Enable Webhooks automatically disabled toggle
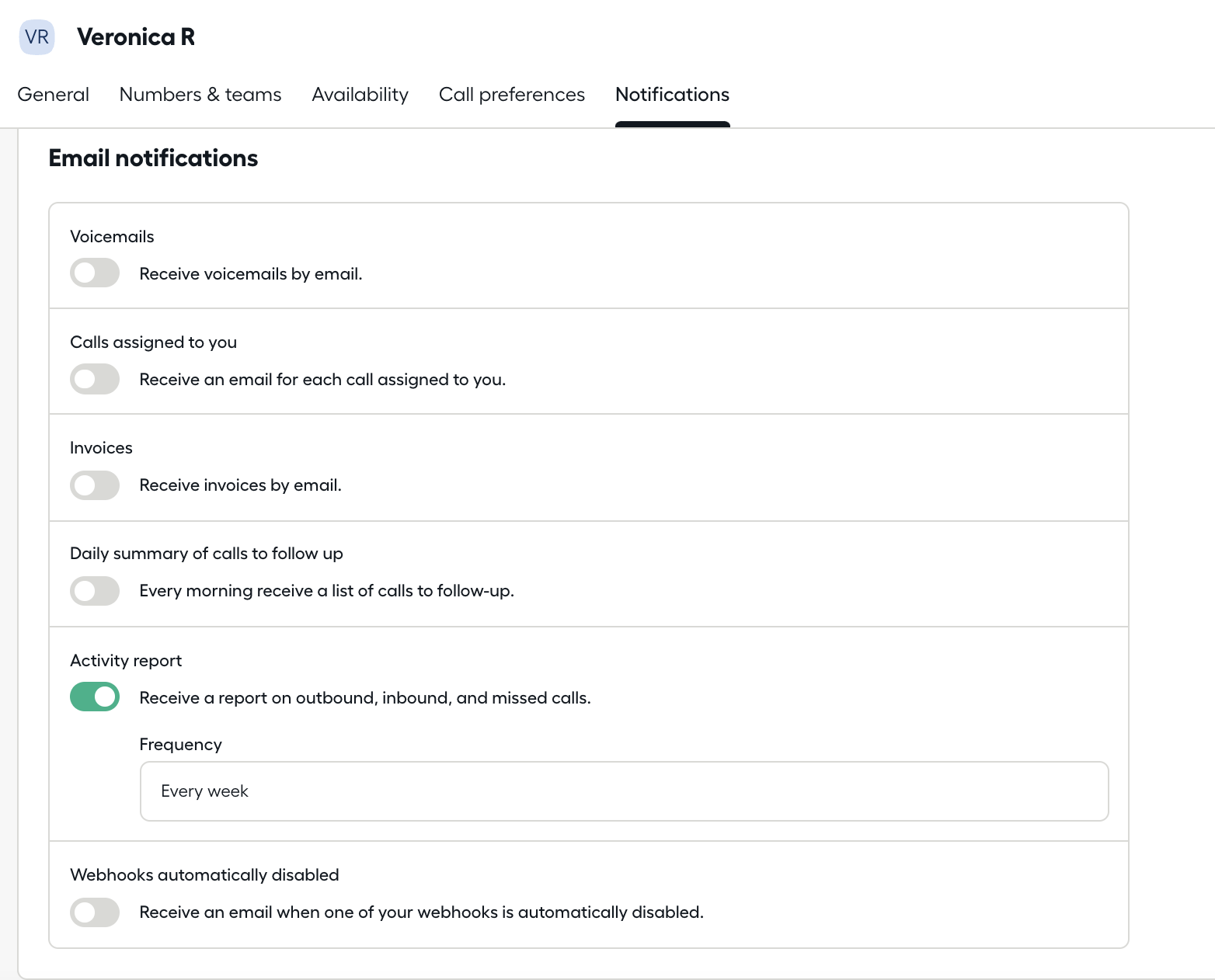Image resolution: width=1215 pixels, height=980 pixels. (95, 912)
